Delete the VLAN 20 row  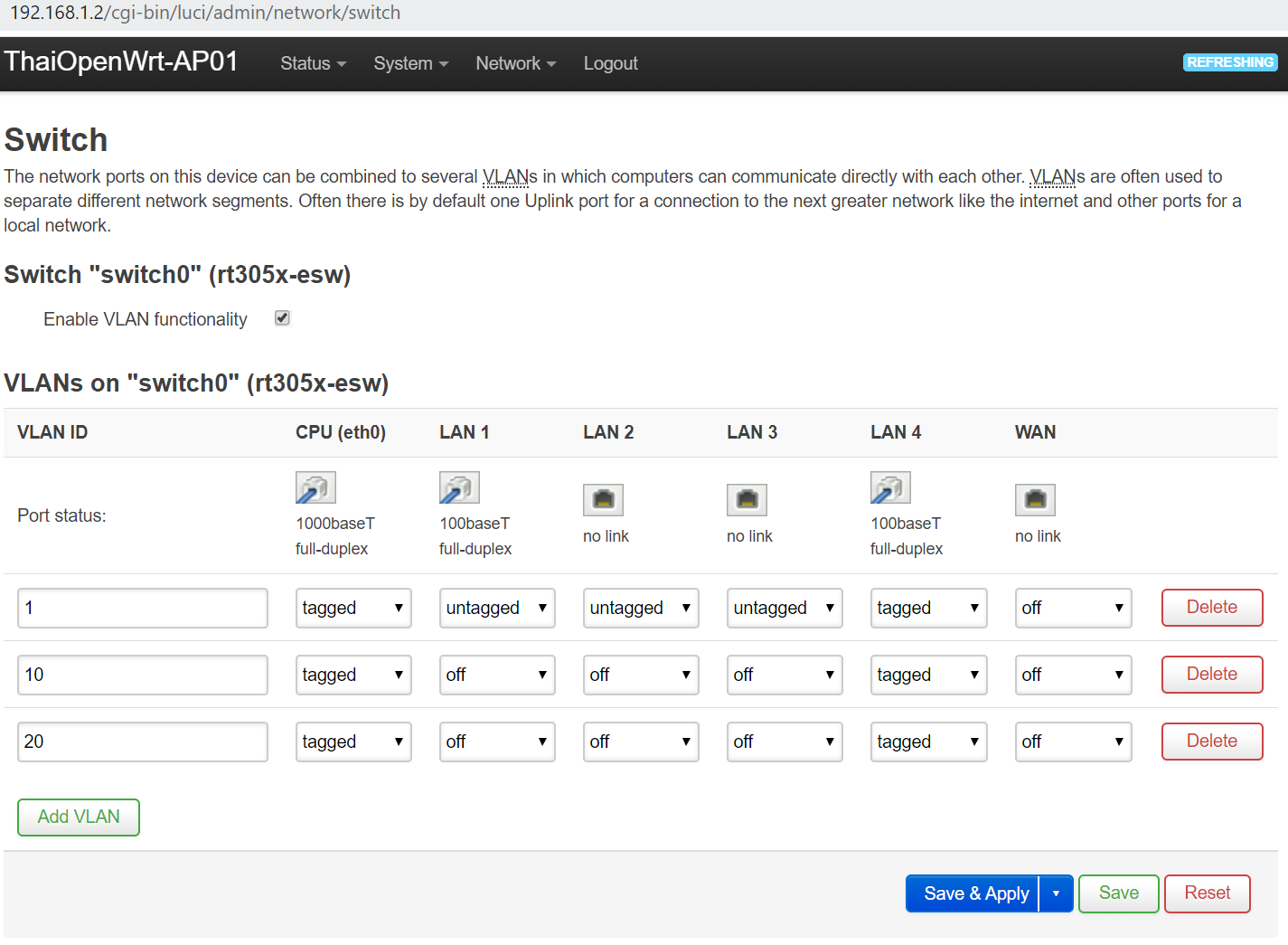click(x=1211, y=741)
